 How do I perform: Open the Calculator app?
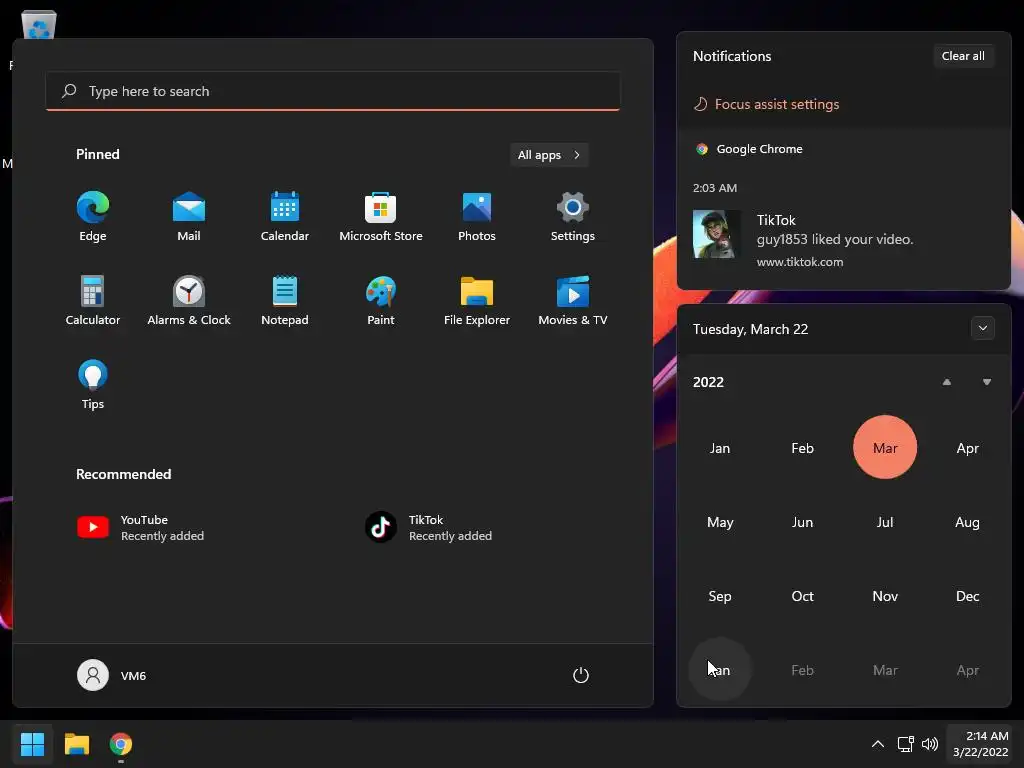tap(93, 301)
